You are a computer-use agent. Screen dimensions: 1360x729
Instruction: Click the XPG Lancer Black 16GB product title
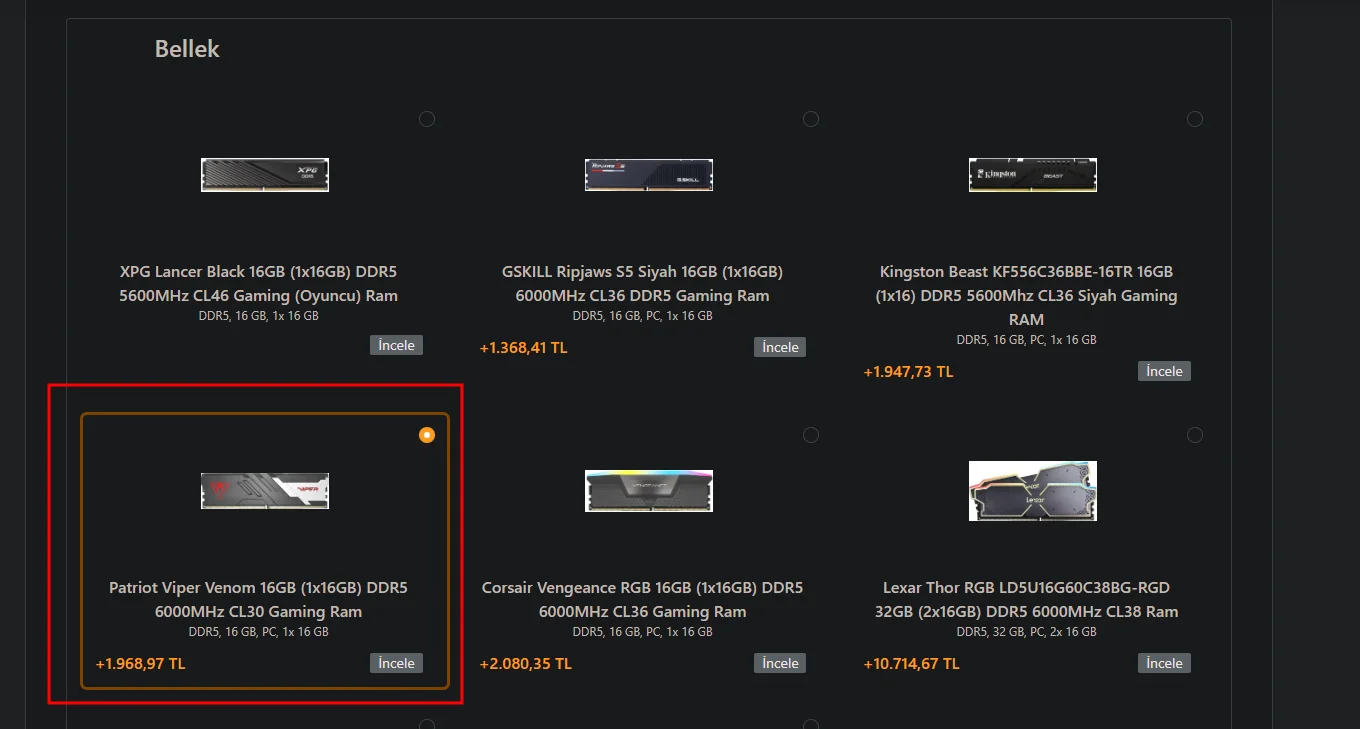259,284
